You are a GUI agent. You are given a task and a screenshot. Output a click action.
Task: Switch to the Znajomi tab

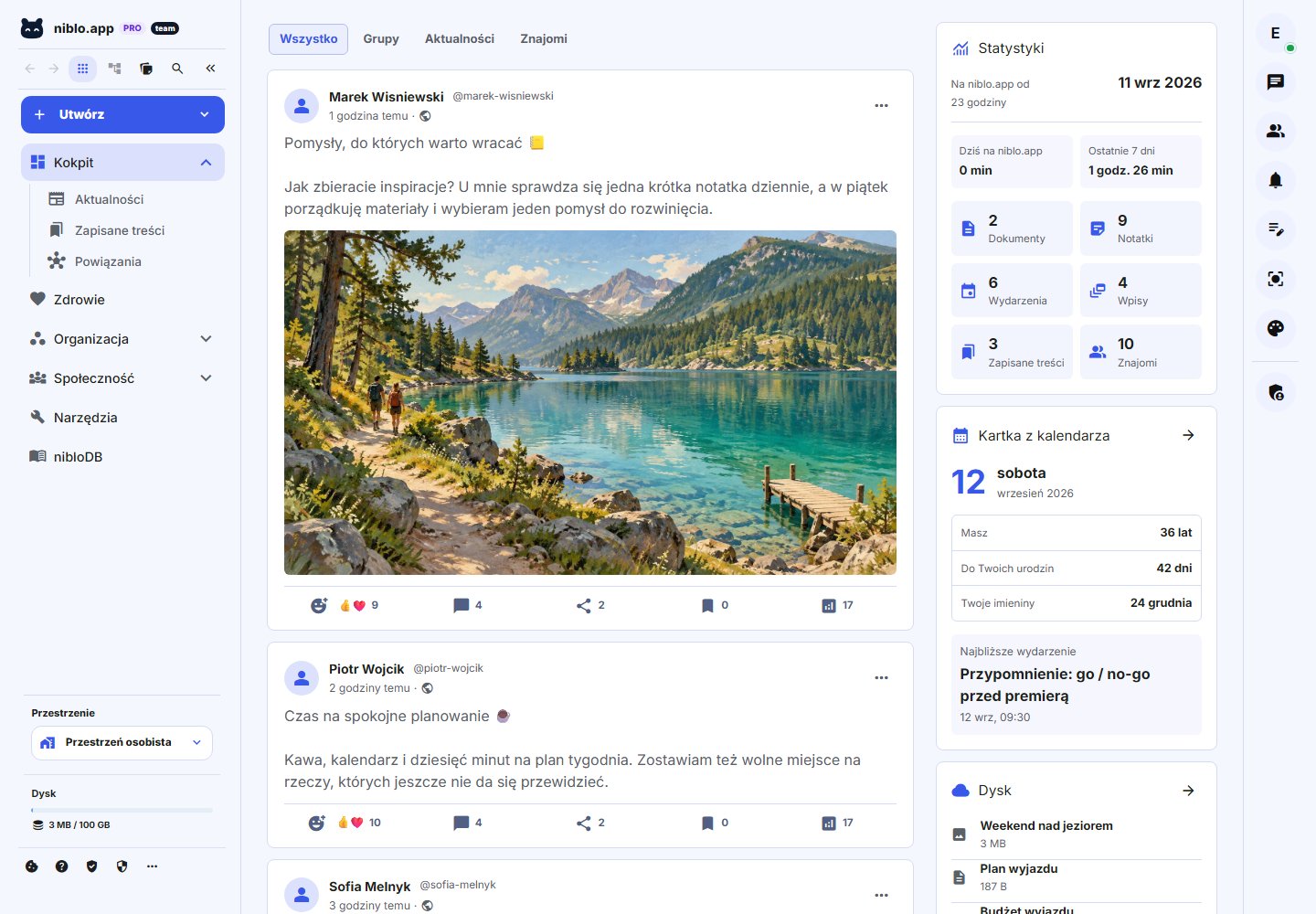544,39
